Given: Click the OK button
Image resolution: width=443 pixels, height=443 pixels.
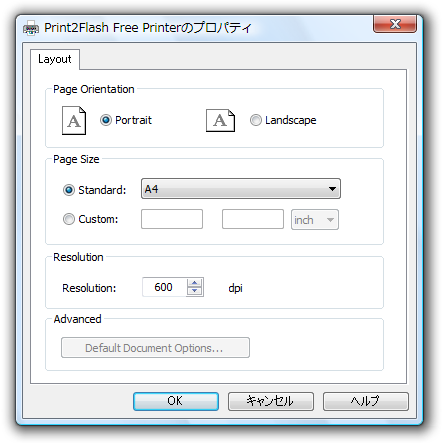Looking at the screenshot, I should tap(176, 401).
